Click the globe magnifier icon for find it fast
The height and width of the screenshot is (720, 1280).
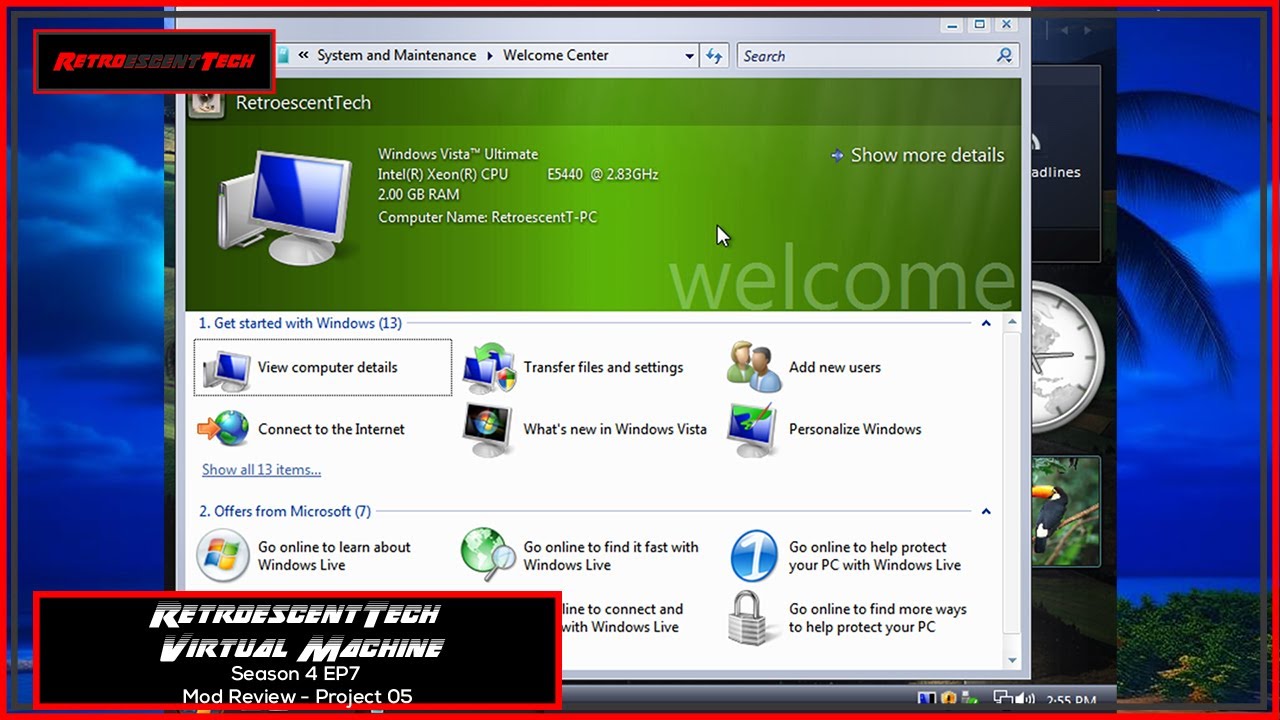pos(488,556)
